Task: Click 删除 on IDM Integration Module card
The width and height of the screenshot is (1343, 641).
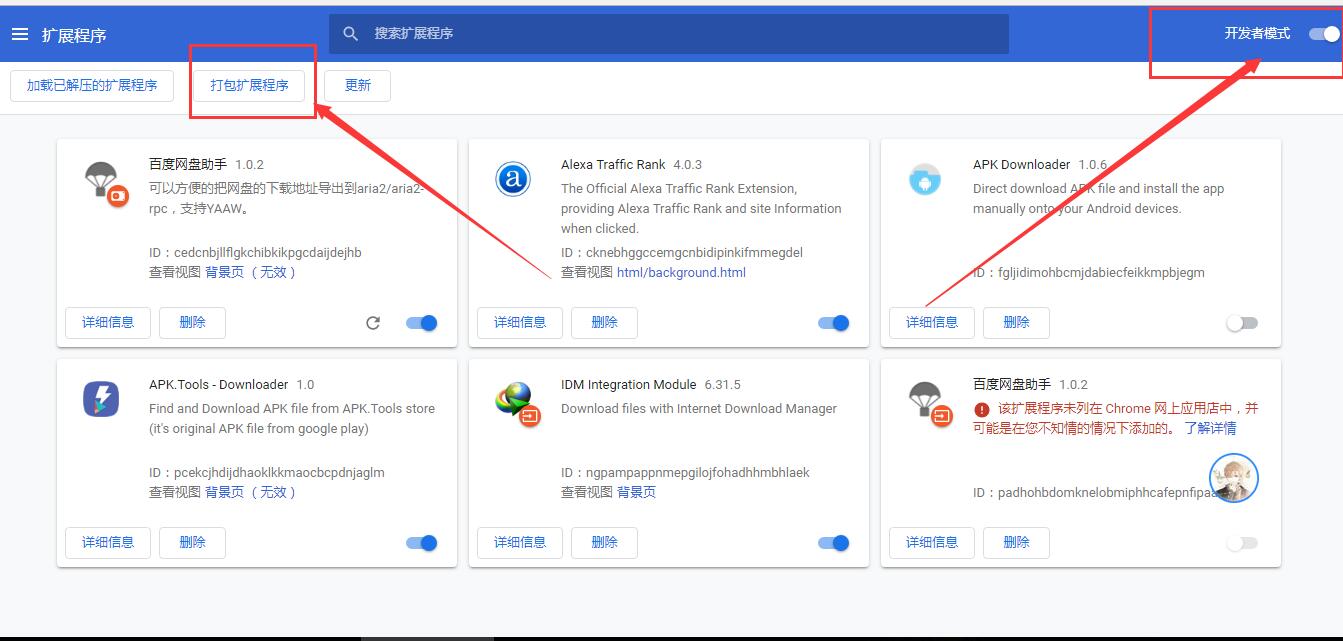Action: click(x=605, y=542)
